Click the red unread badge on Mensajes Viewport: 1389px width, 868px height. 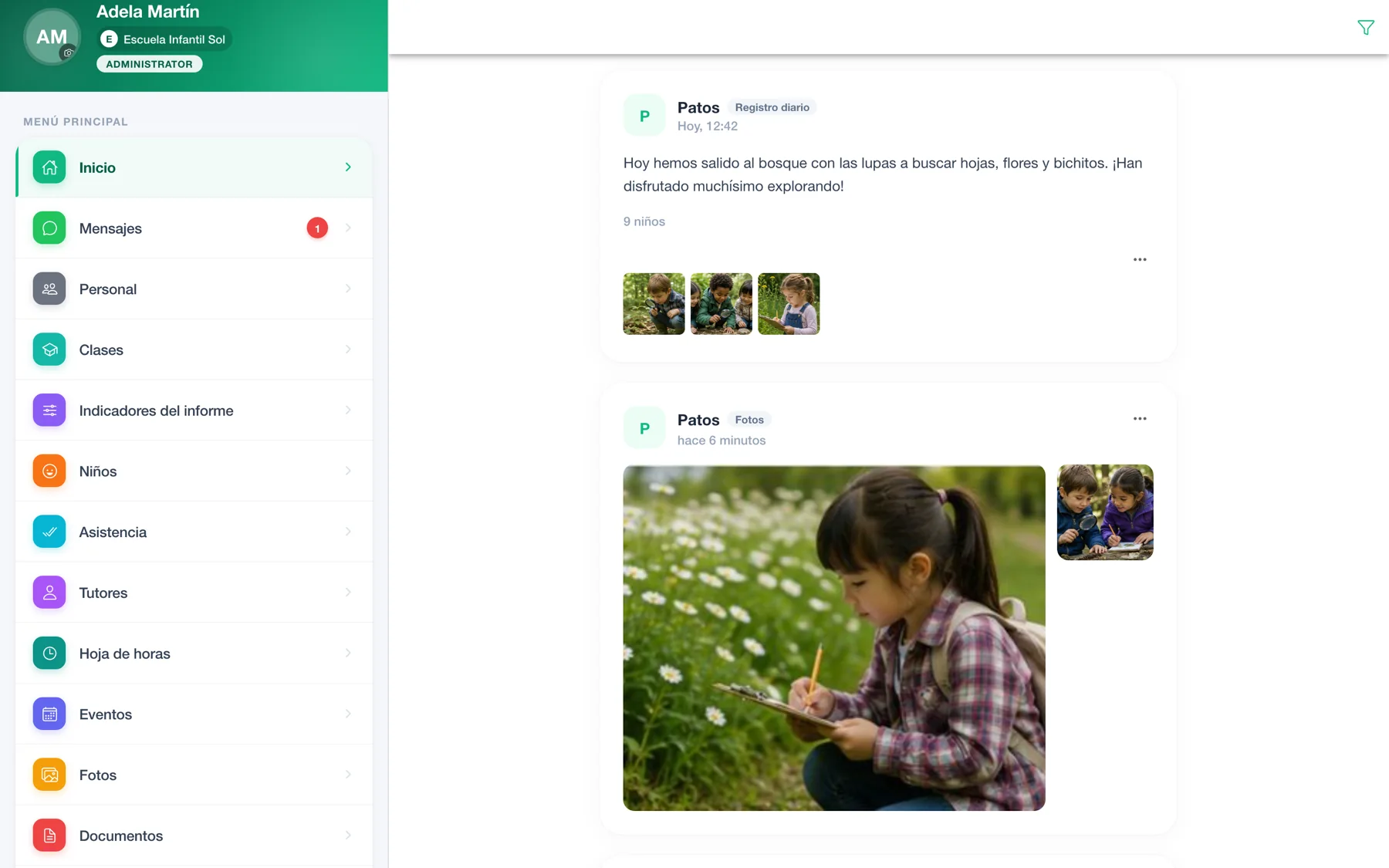click(x=317, y=228)
